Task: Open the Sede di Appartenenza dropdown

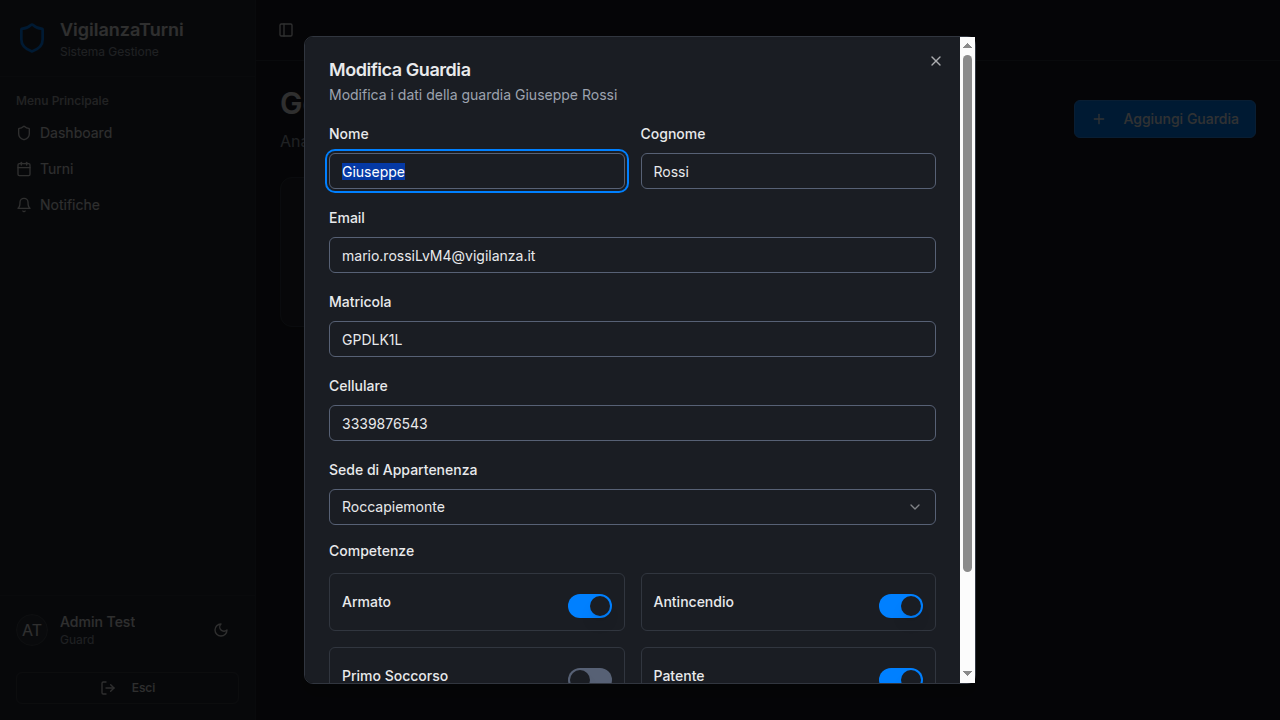Action: (x=632, y=507)
